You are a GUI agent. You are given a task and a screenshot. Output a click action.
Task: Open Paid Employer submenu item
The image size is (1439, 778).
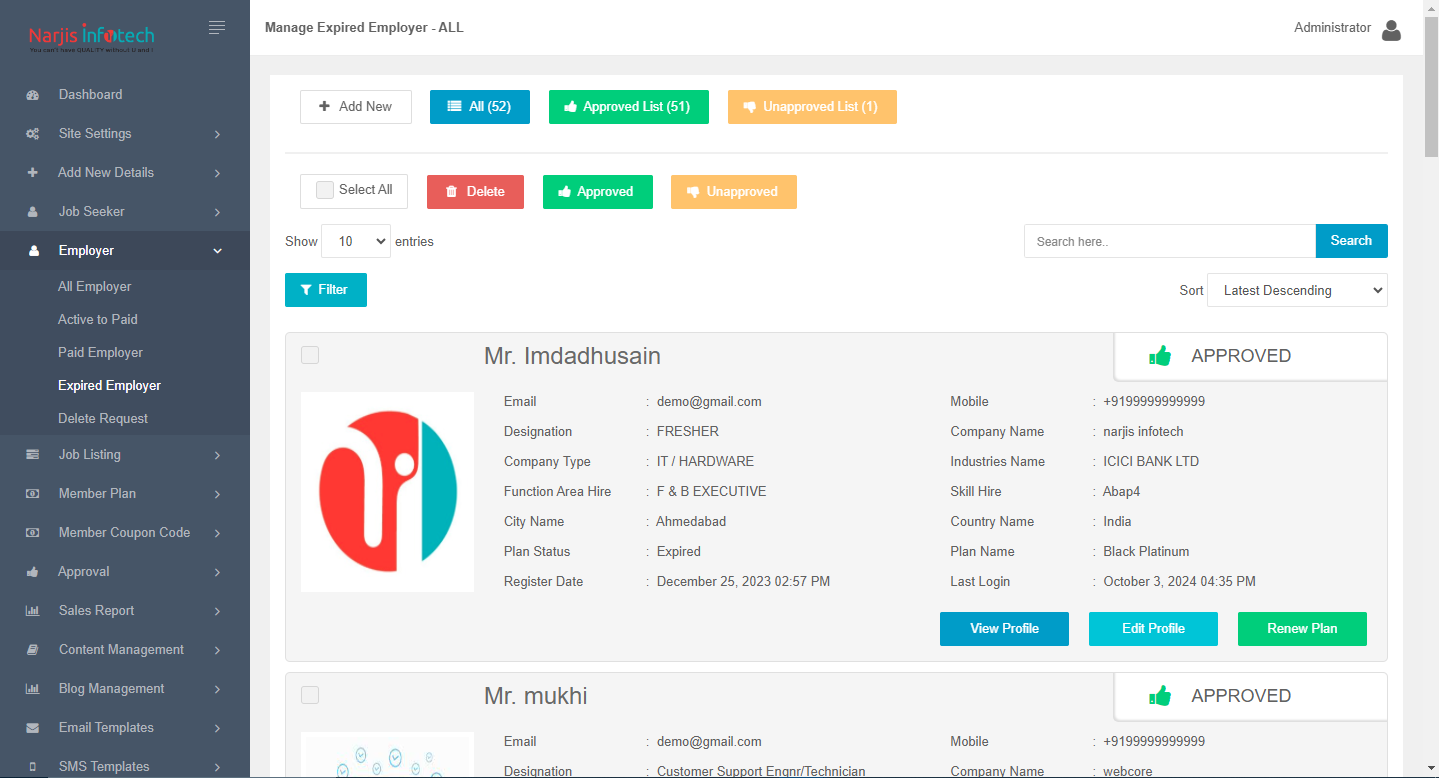(101, 353)
